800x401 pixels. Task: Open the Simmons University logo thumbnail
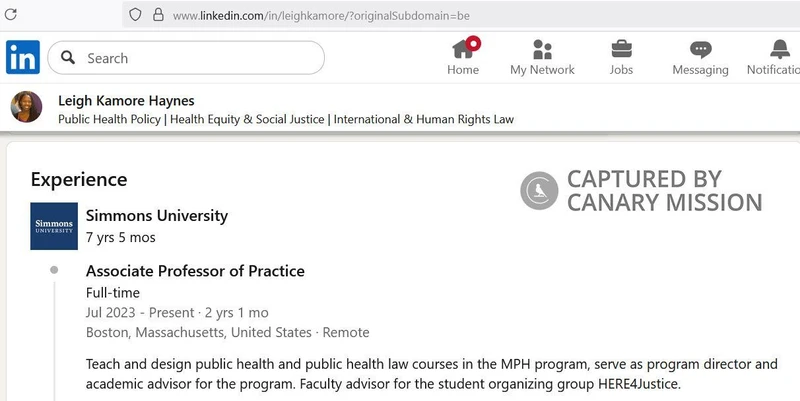[x=54, y=226]
